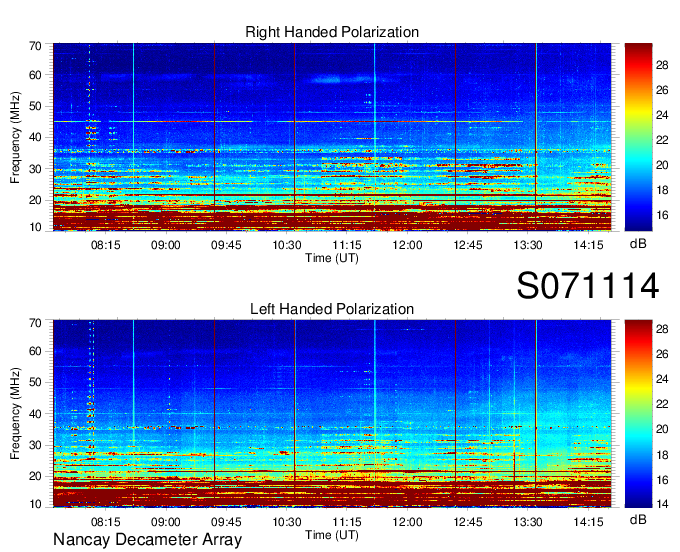Image resolution: width=680 pixels, height=552 pixels.
Task: Click the 10 MHz label on the top plot
Action: pyautogui.click(x=35, y=227)
